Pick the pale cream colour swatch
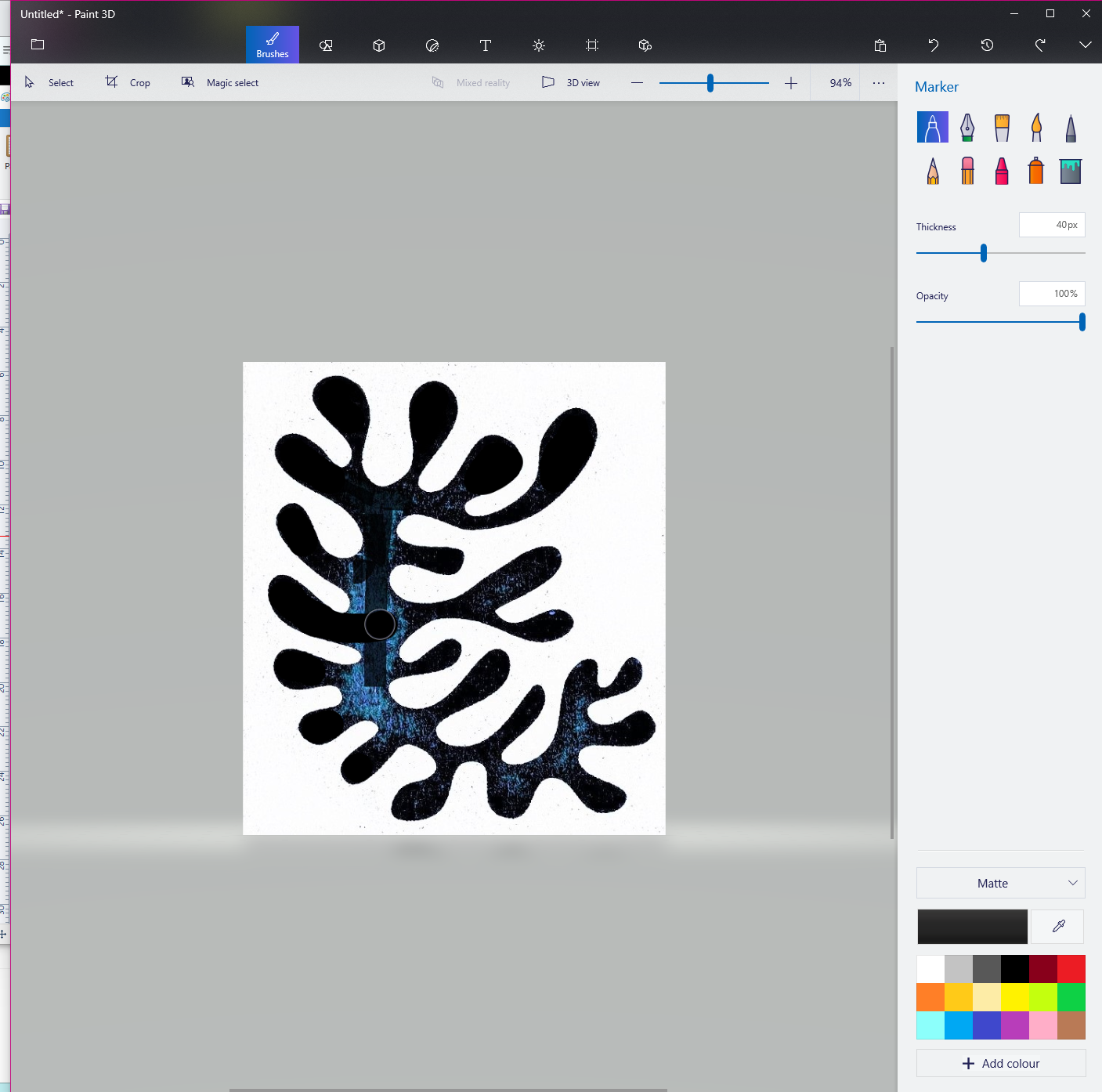1102x1092 pixels. point(987,997)
